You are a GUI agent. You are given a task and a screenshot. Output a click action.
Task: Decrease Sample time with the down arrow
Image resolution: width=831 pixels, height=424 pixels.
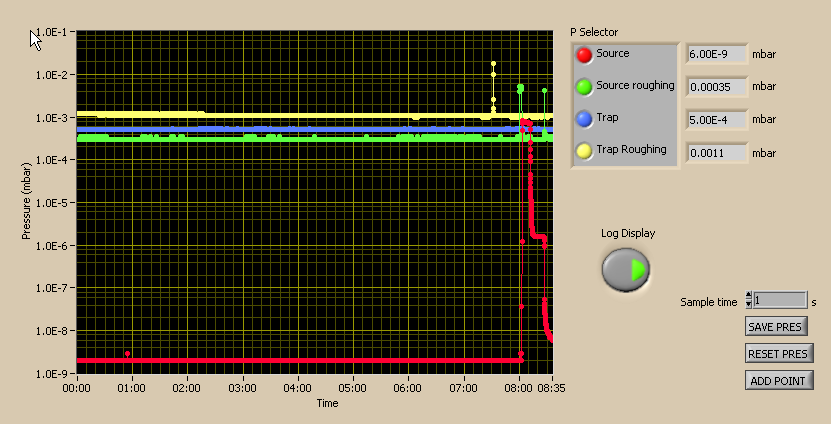(748, 304)
